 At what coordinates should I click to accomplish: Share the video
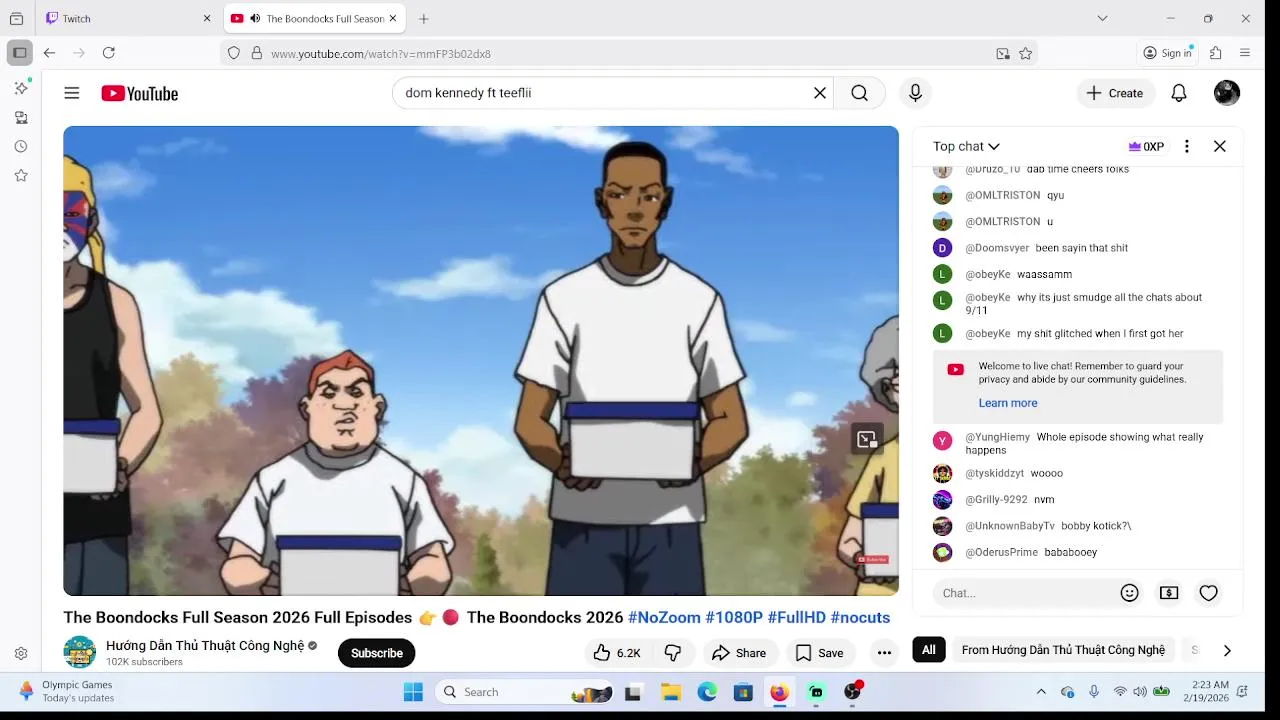[x=739, y=653]
